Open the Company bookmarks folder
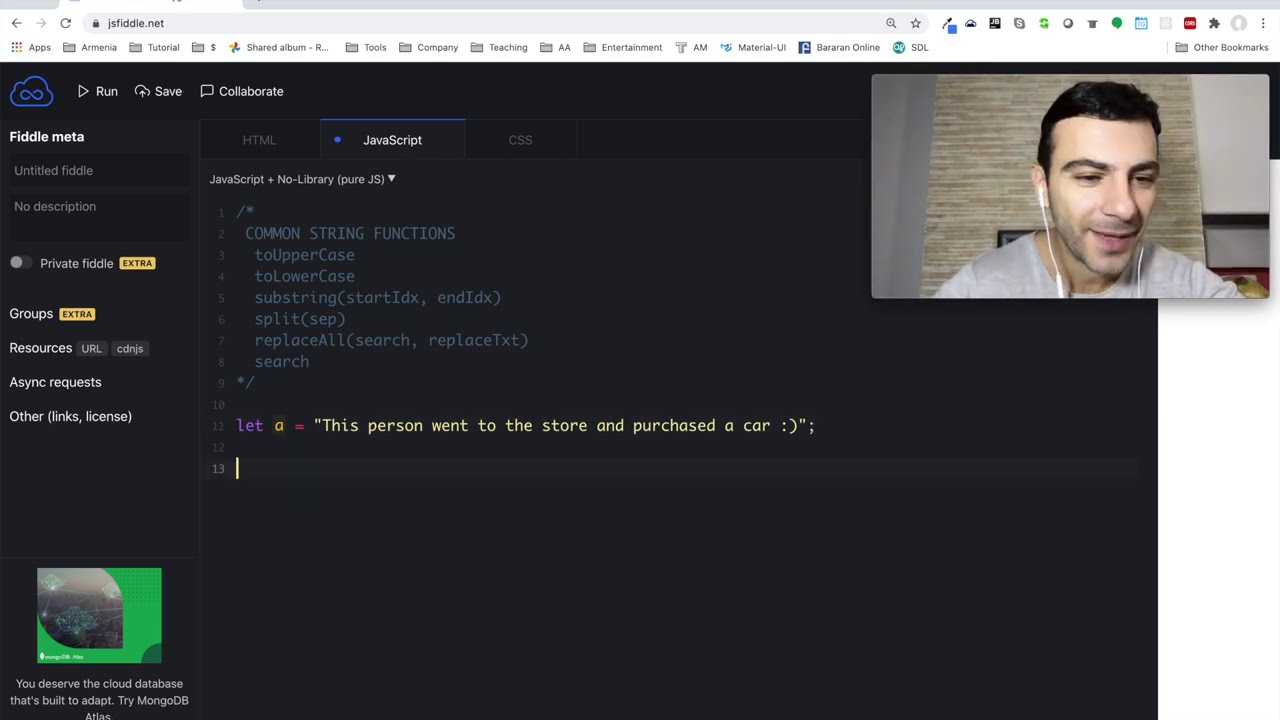This screenshot has width=1280, height=720. [428, 47]
